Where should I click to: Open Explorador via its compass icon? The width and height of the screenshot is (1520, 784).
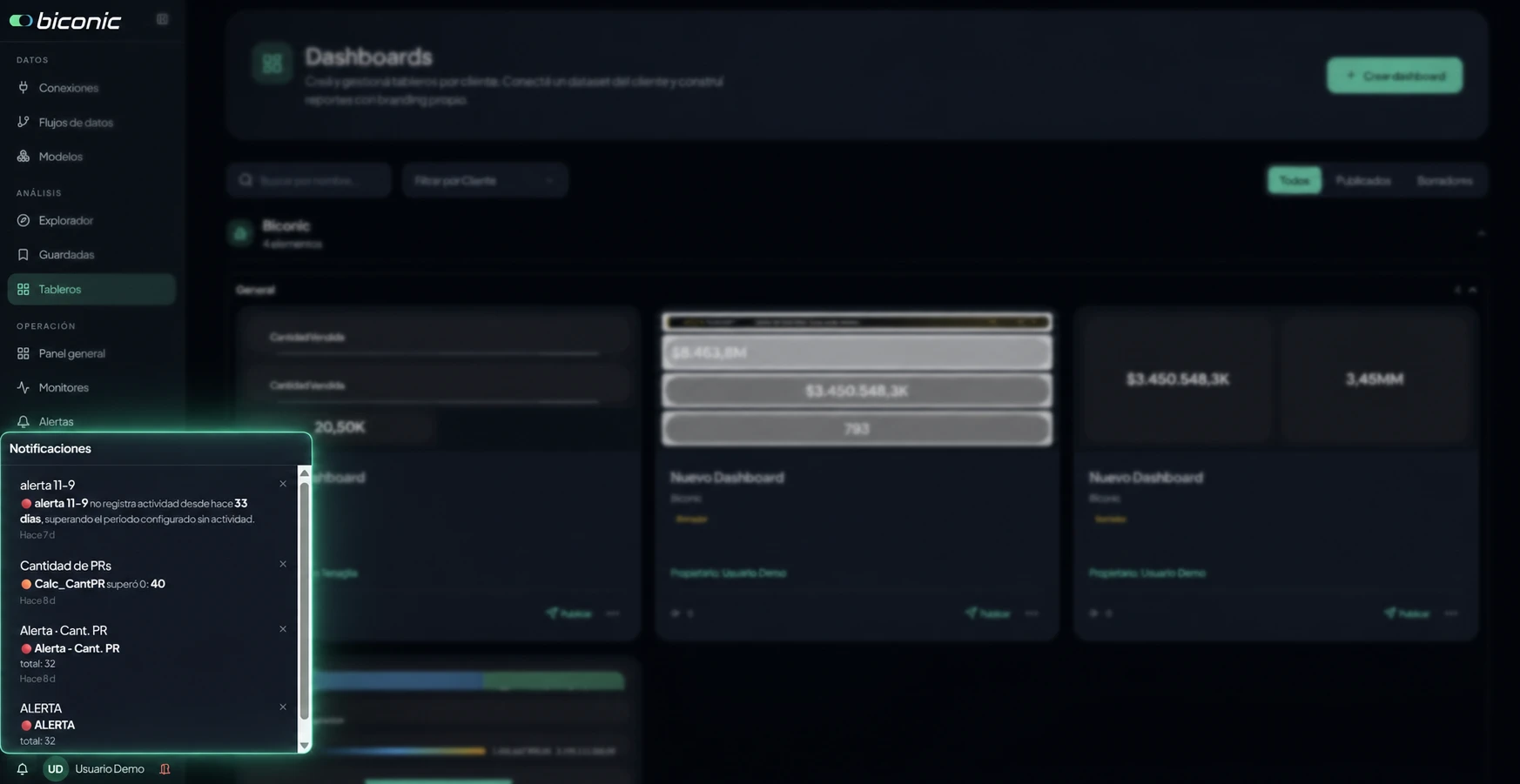pos(24,221)
